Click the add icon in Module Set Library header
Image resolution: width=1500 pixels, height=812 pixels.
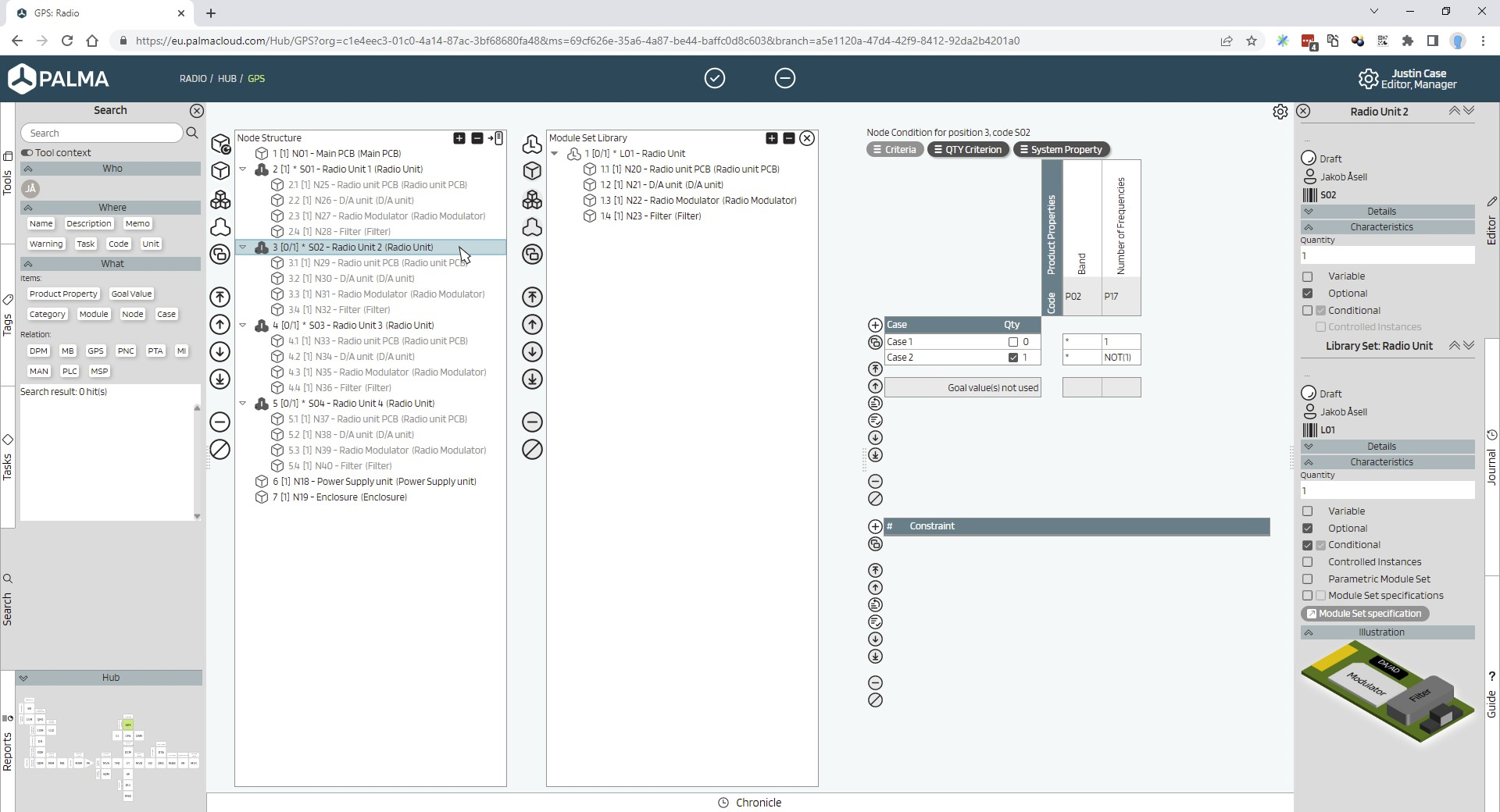(x=771, y=138)
